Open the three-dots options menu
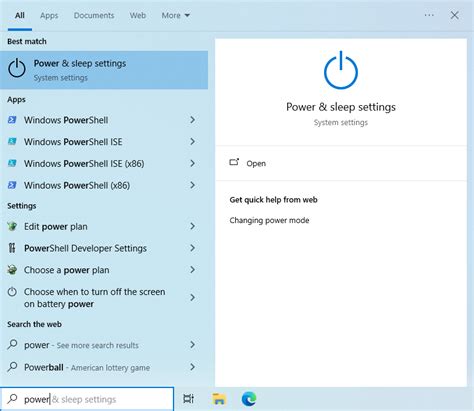This screenshot has width=474, height=411. 429,15
